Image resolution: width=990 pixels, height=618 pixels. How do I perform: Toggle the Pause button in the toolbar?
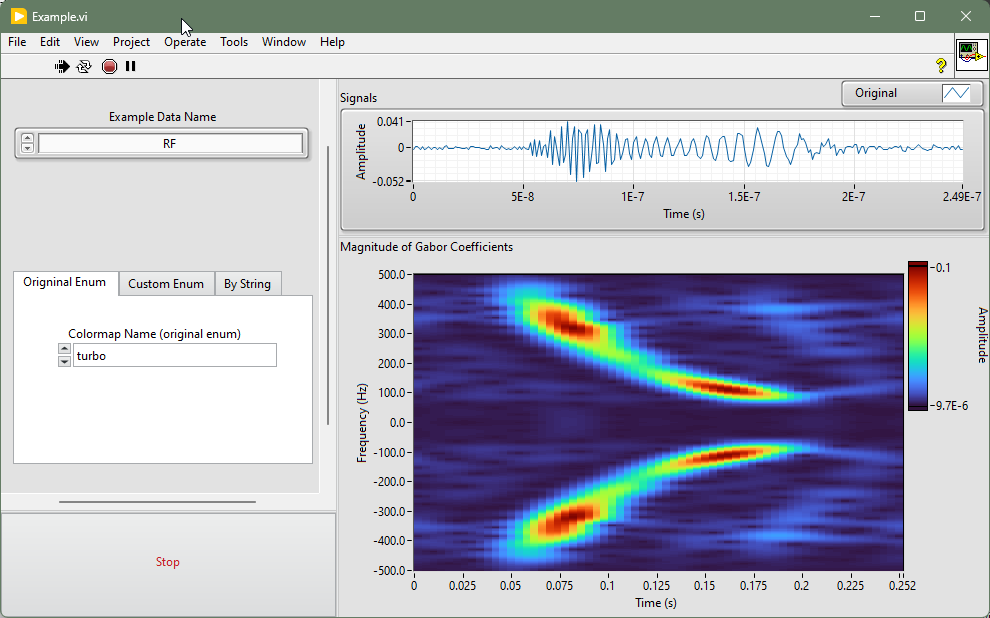tap(130, 66)
